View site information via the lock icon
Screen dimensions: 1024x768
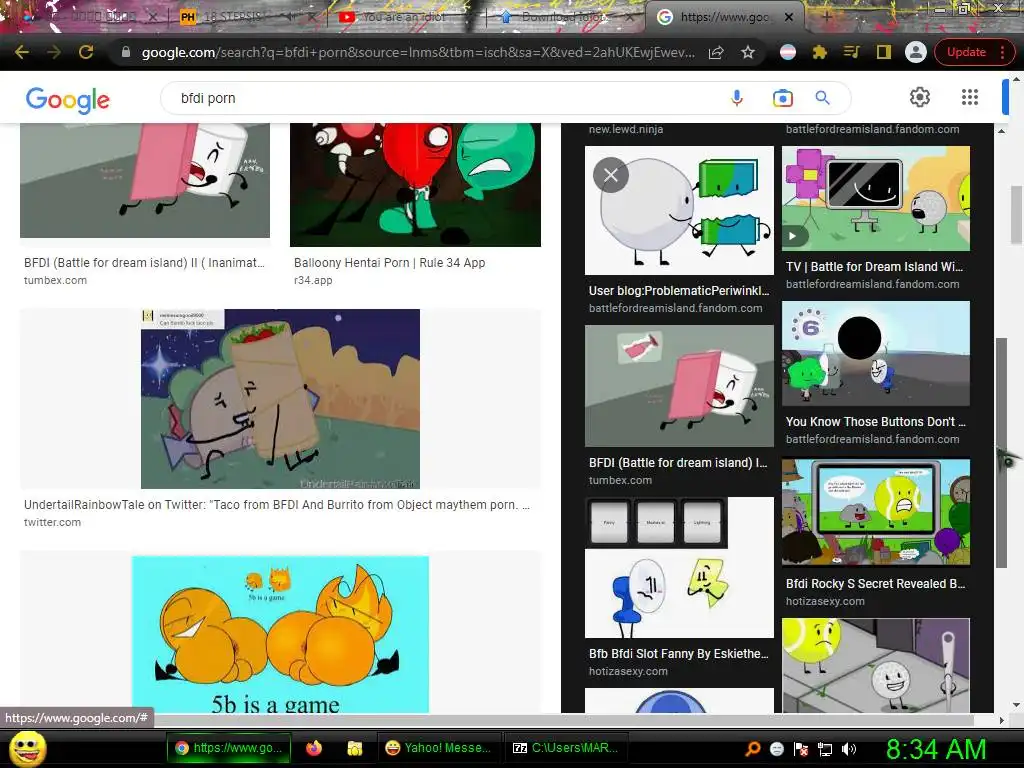point(126,52)
